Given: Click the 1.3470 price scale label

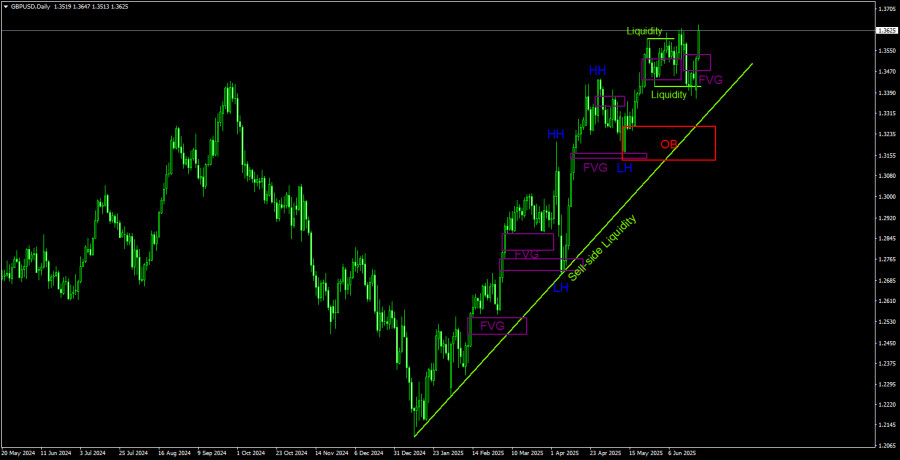Looking at the screenshot, I should tap(887, 72).
